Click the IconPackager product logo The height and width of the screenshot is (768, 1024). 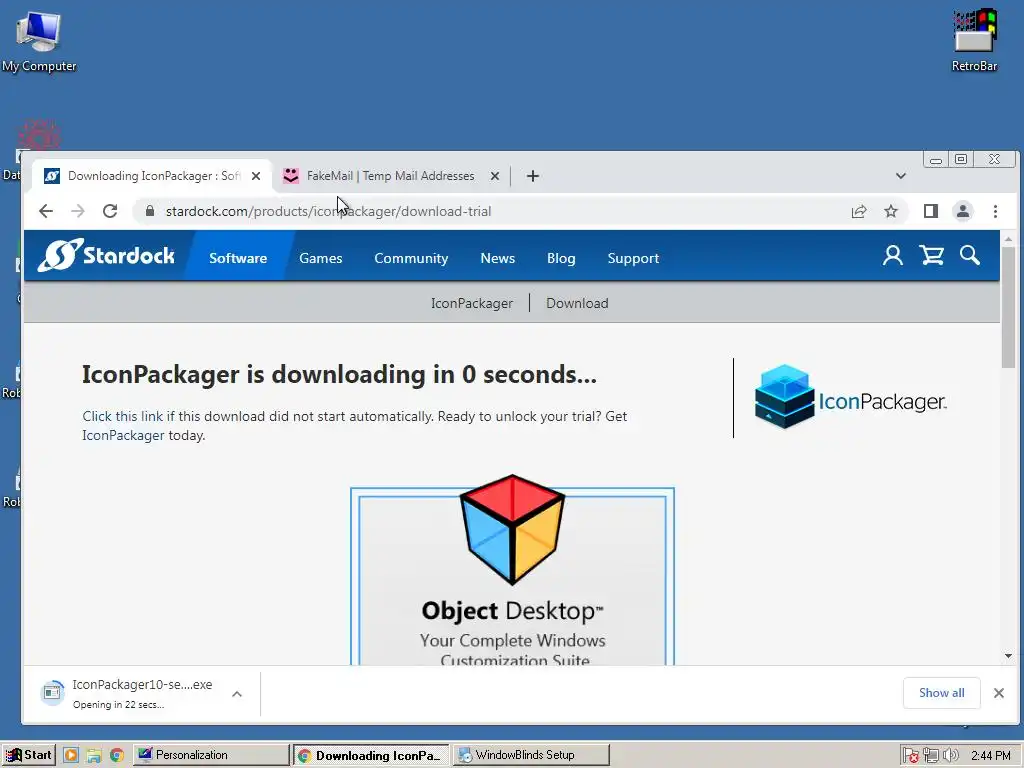(x=850, y=397)
